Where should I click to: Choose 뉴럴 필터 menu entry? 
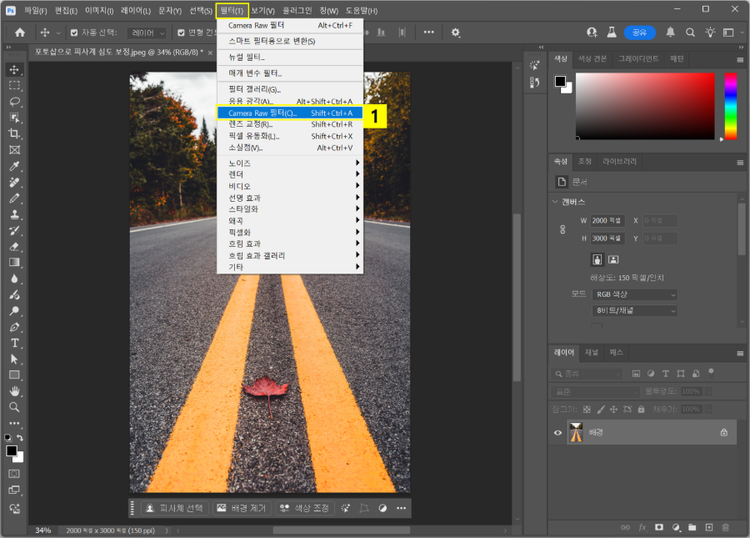(290, 57)
